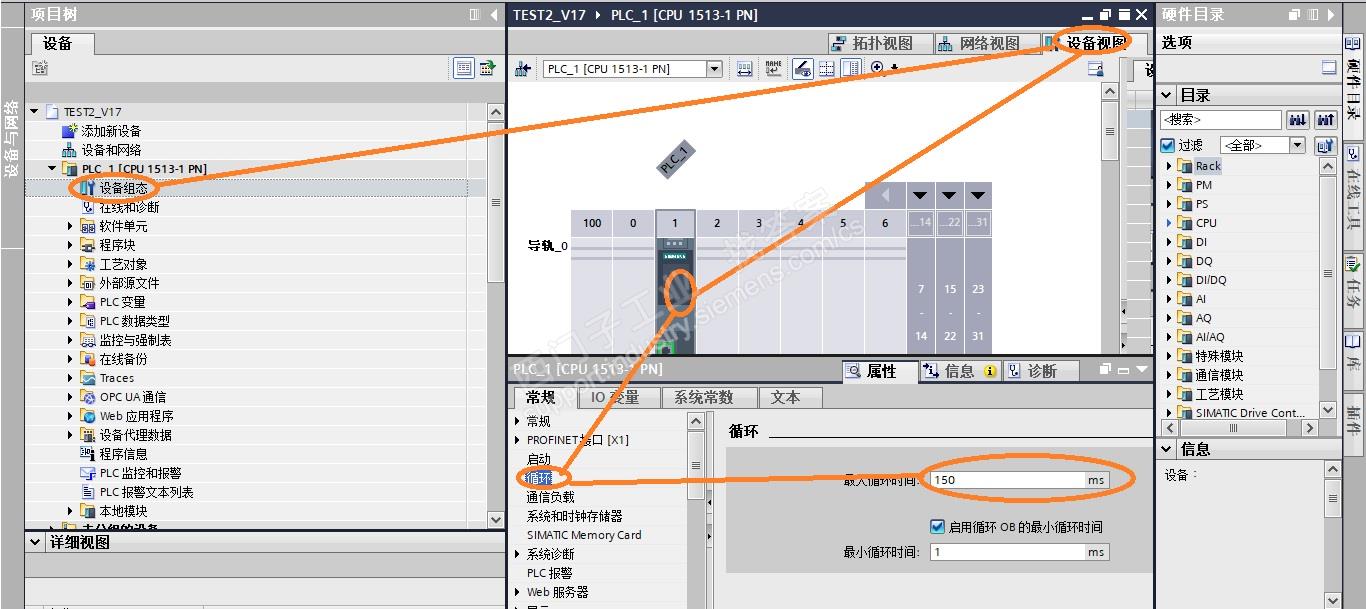
Task: Click the catalog search upward icon
Action: 1325,120
